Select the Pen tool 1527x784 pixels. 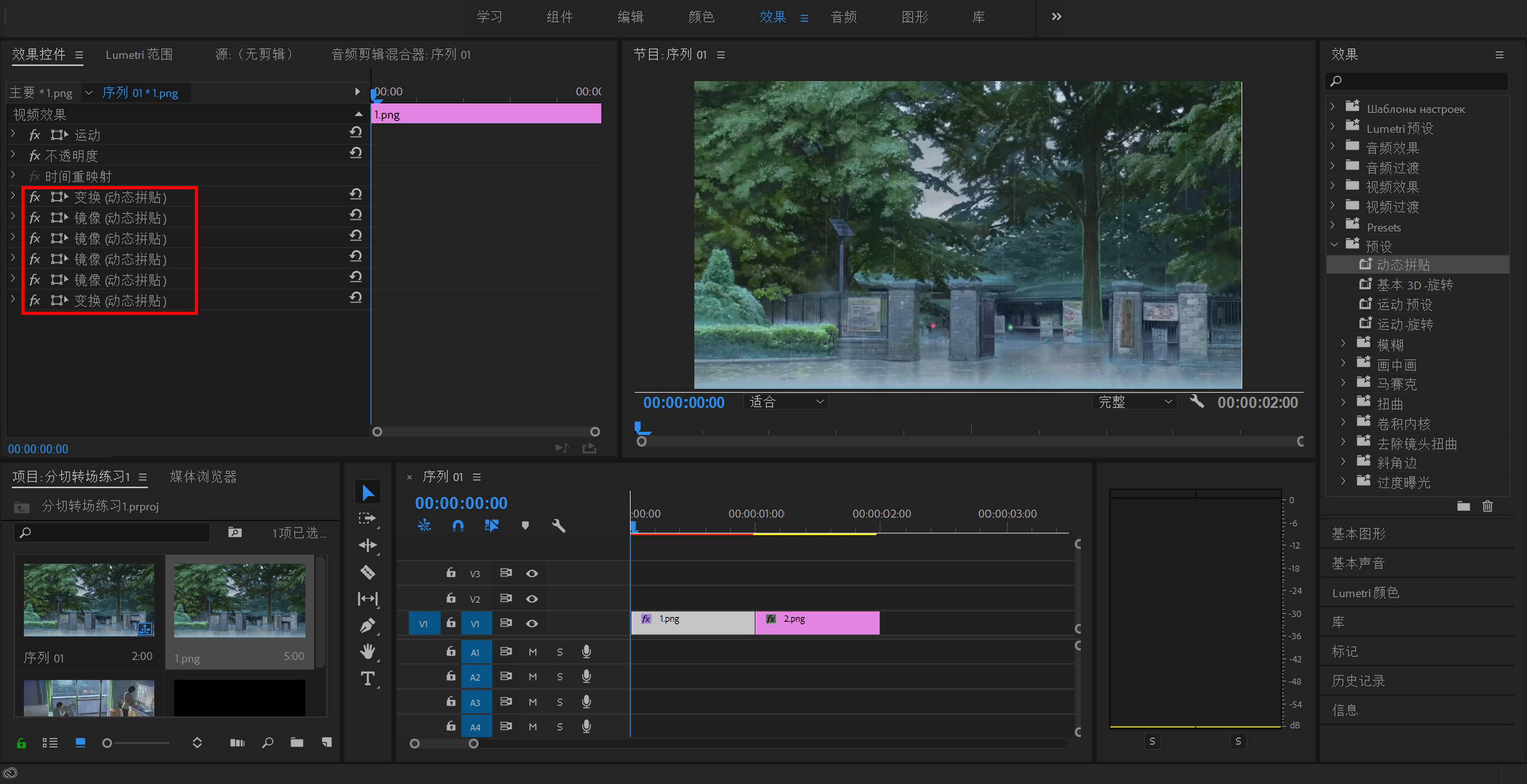point(367,625)
